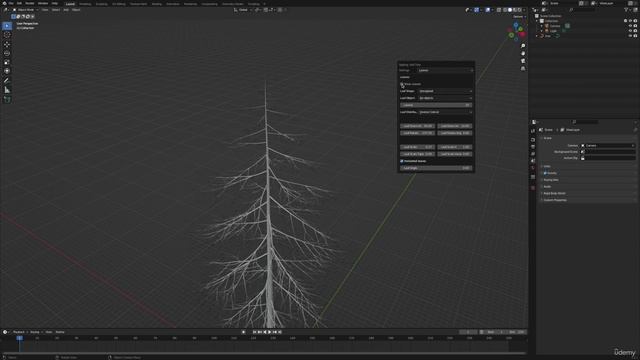Click the navigation axis gizmo
640x360 pixels.
[516, 31]
